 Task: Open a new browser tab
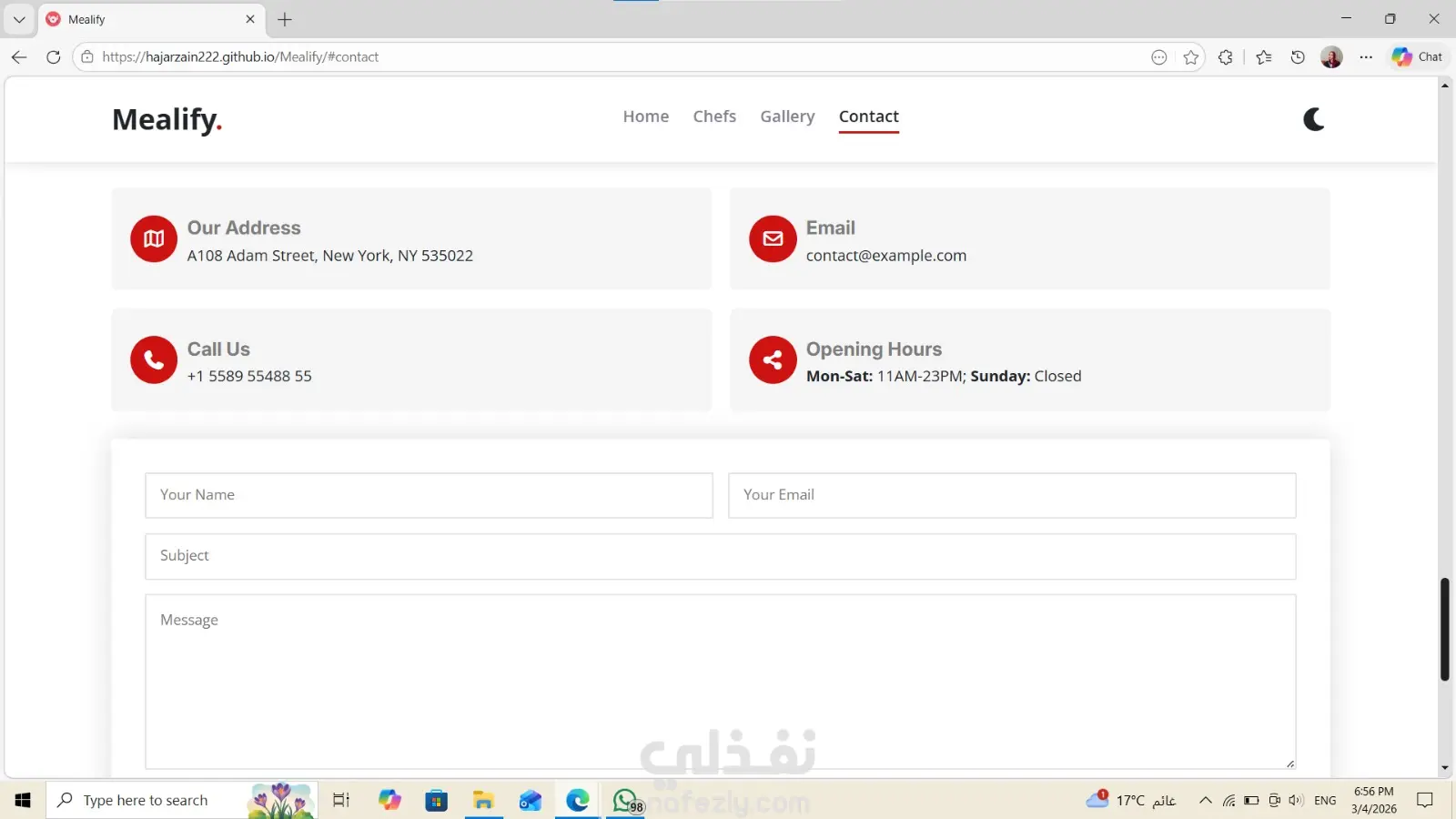pyautogui.click(x=285, y=19)
